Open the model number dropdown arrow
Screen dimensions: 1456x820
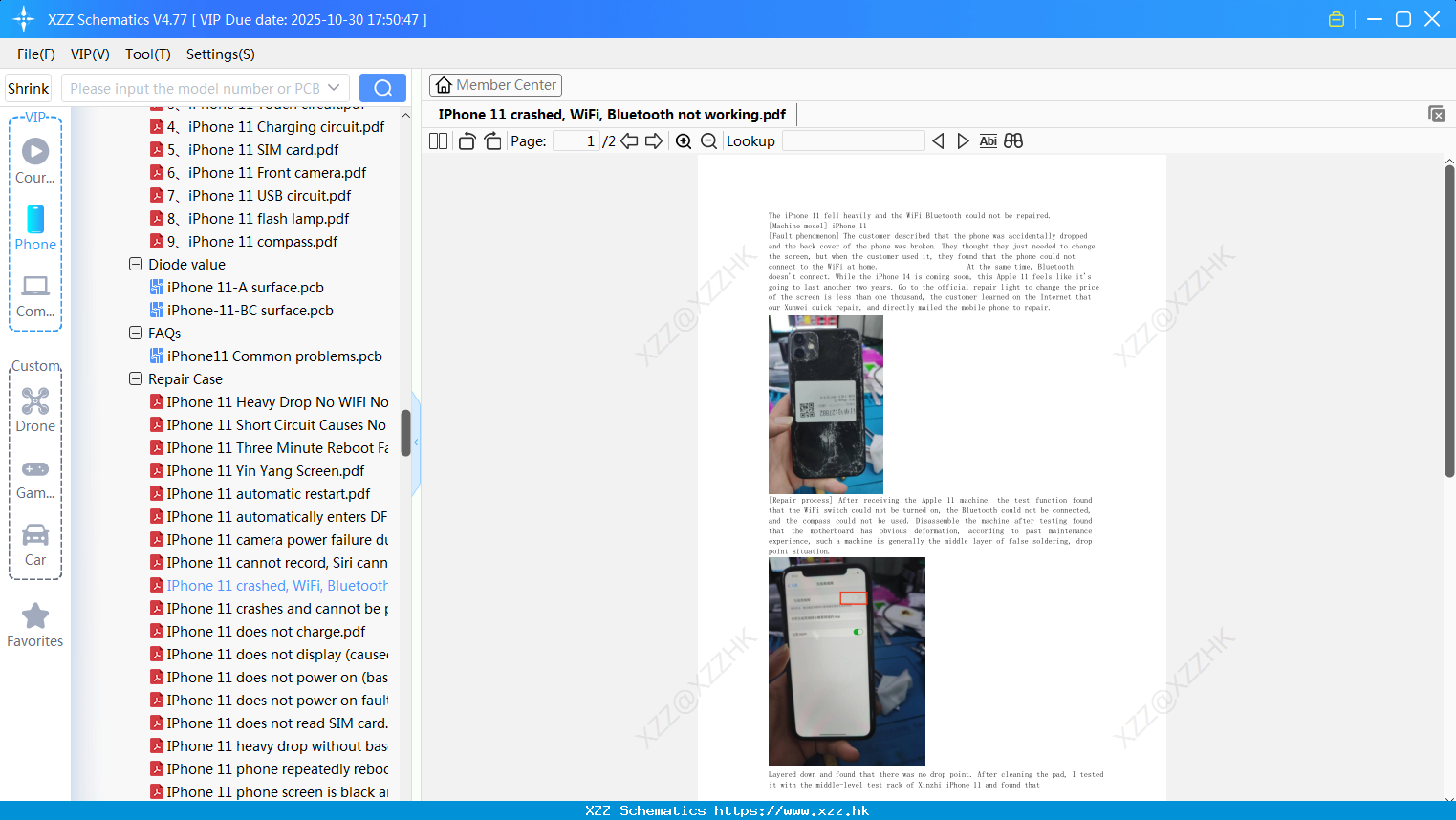point(334,88)
